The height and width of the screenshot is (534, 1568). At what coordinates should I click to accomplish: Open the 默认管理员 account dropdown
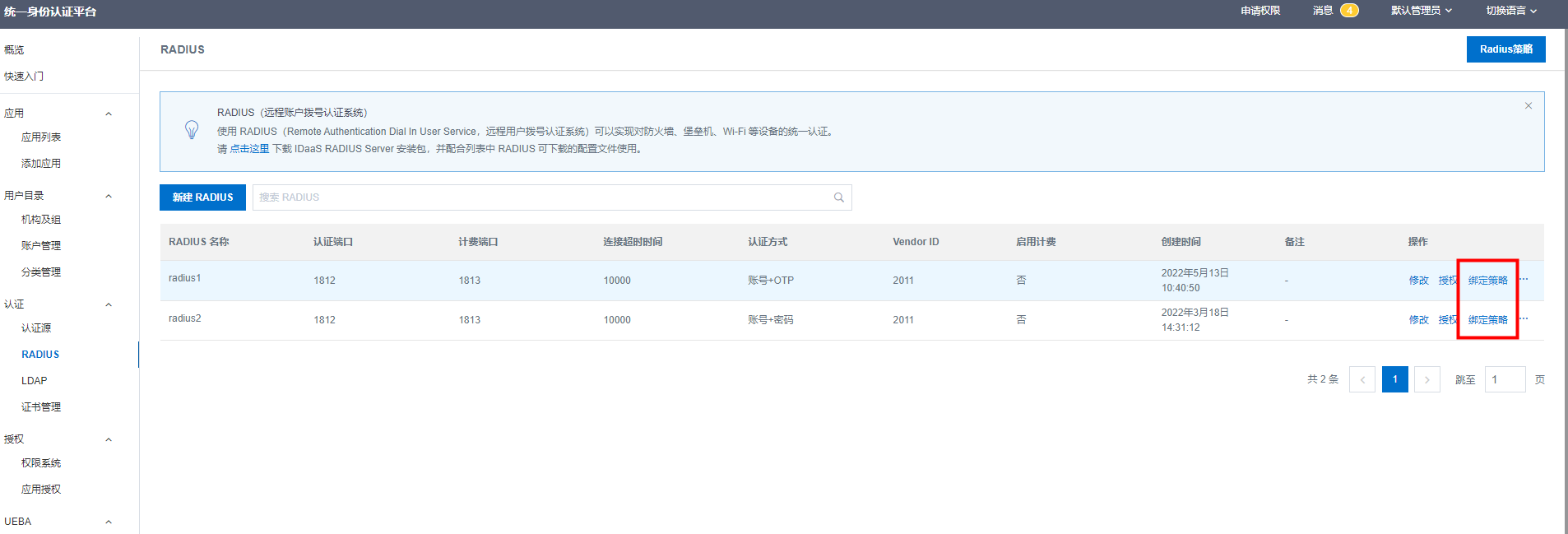point(1421,11)
